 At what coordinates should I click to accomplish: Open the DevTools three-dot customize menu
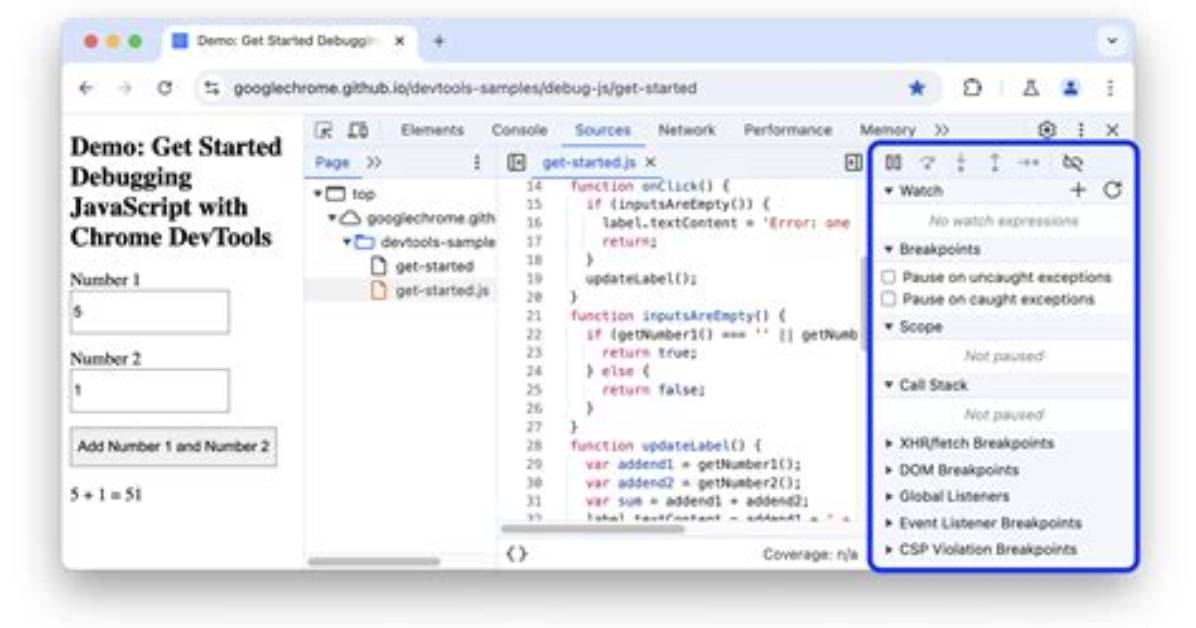[x=1081, y=130]
